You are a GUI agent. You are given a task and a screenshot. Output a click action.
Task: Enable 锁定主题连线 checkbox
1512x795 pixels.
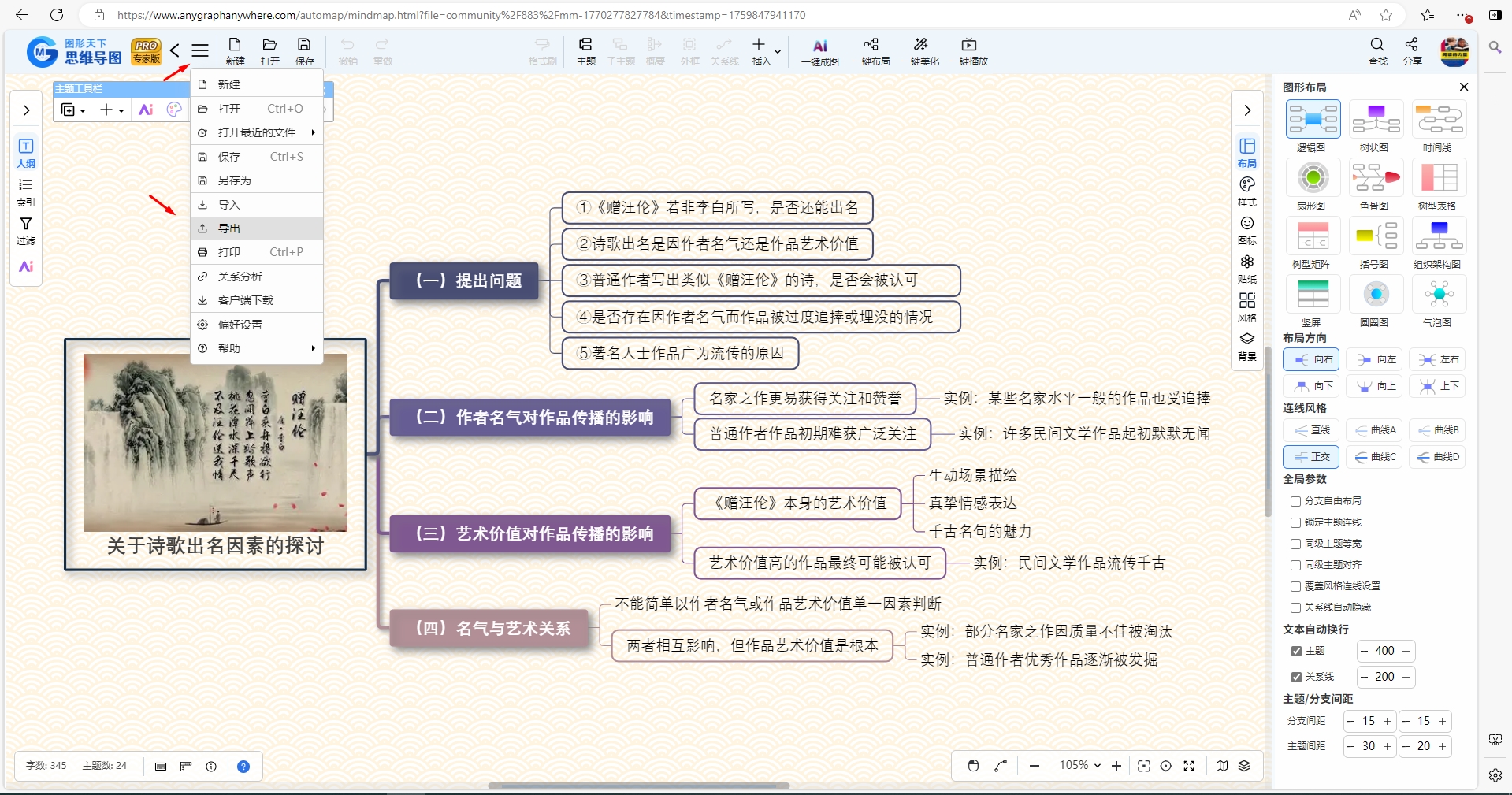pos(1295,522)
